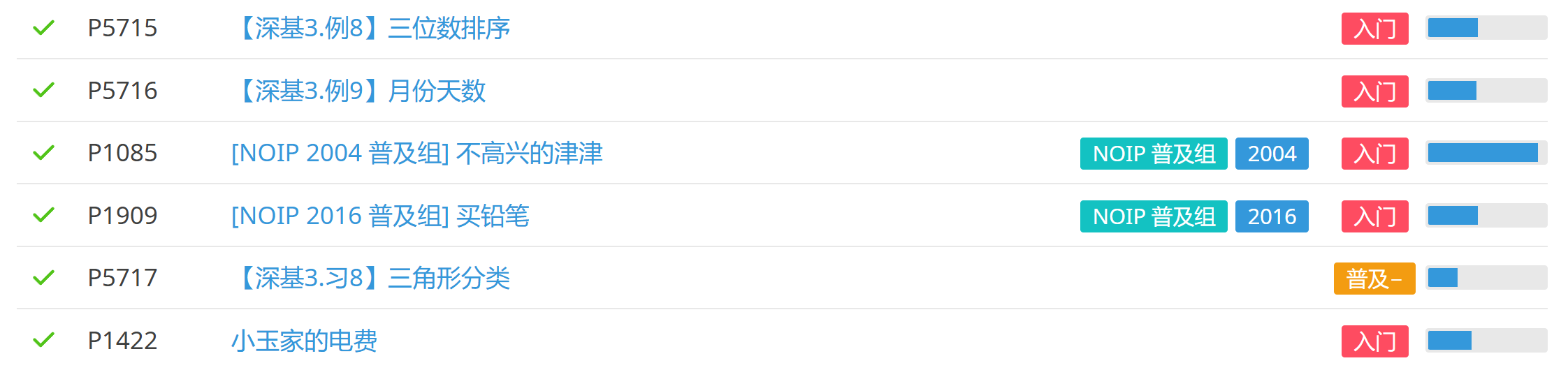Select the 2004 year tag
This screenshot has width=1568, height=370.
[1272, 154]
